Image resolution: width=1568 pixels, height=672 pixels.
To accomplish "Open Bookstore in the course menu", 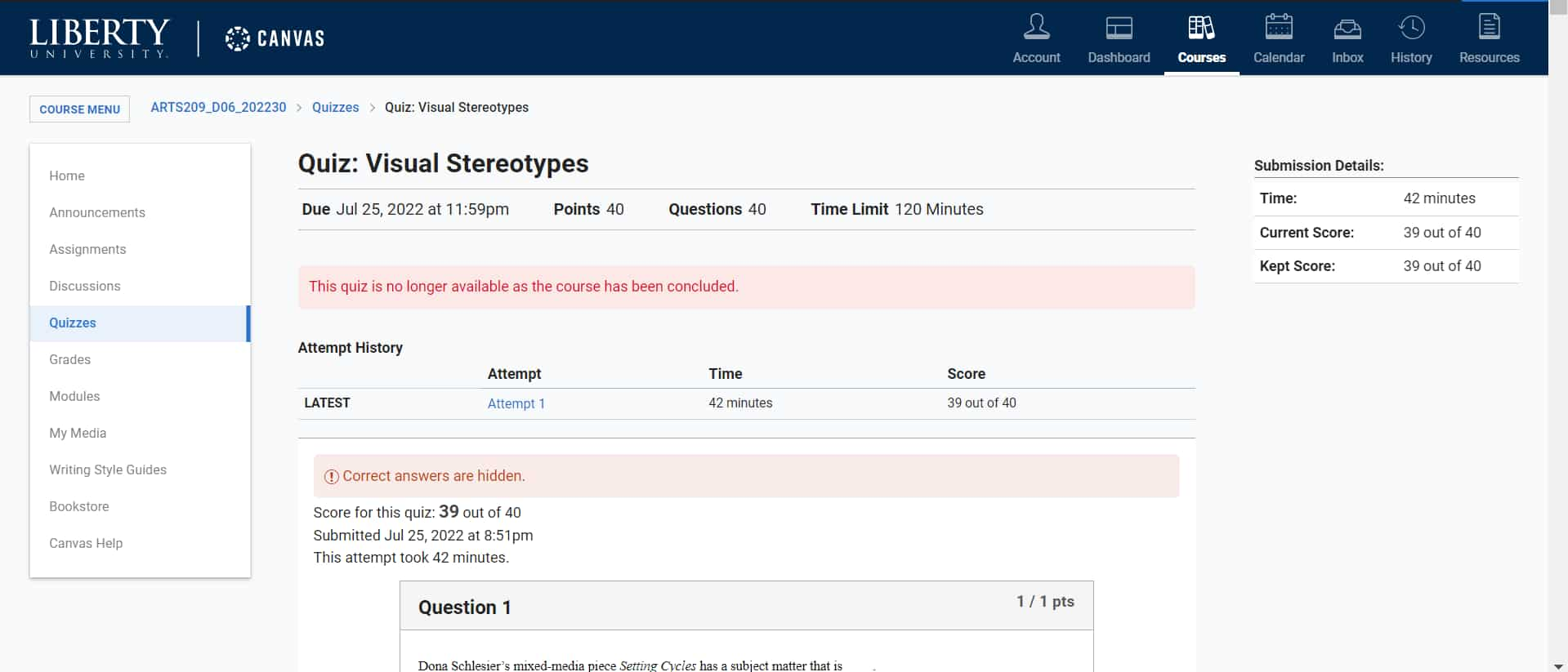I will click(79, 506).
